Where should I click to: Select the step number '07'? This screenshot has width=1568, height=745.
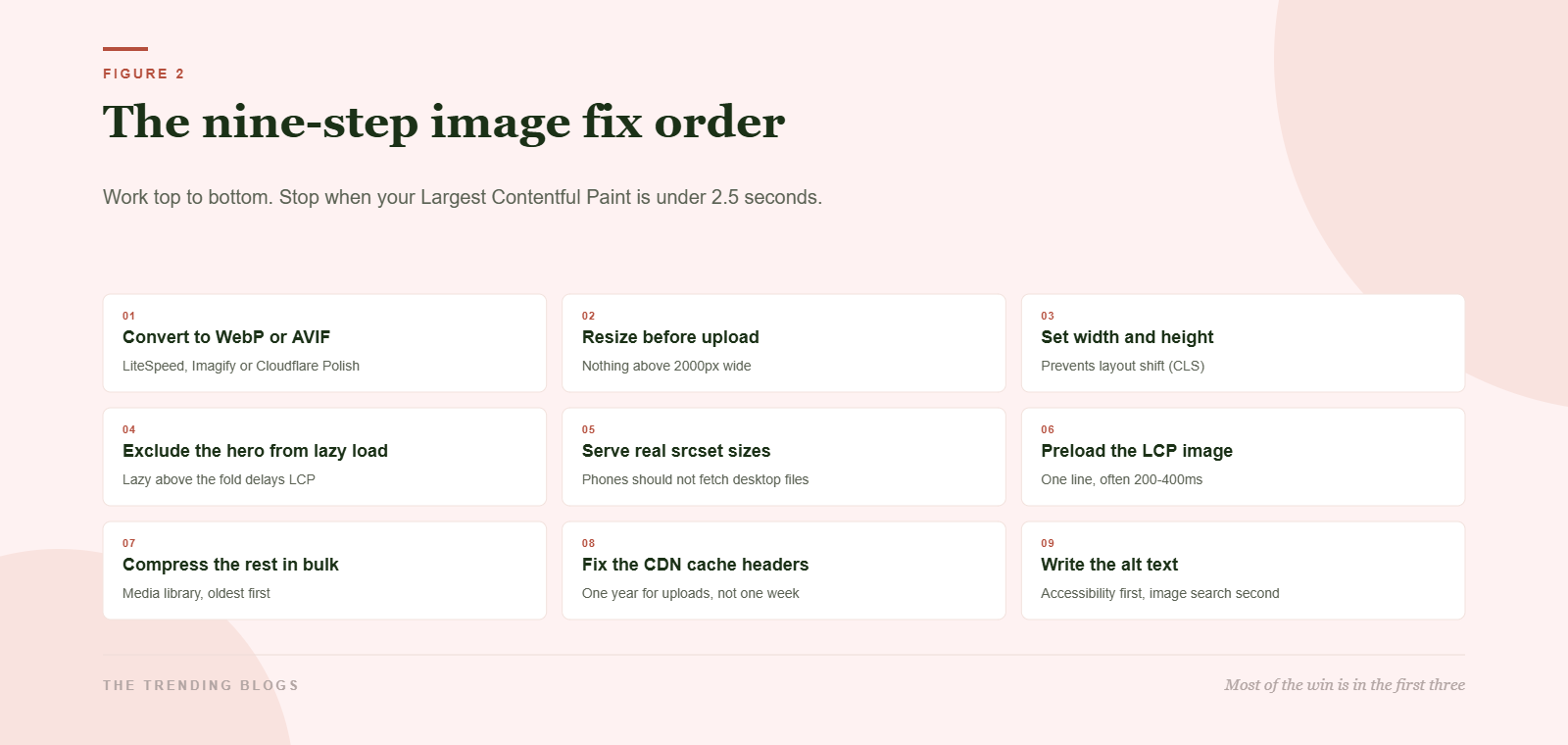click(x=128, y=543)
